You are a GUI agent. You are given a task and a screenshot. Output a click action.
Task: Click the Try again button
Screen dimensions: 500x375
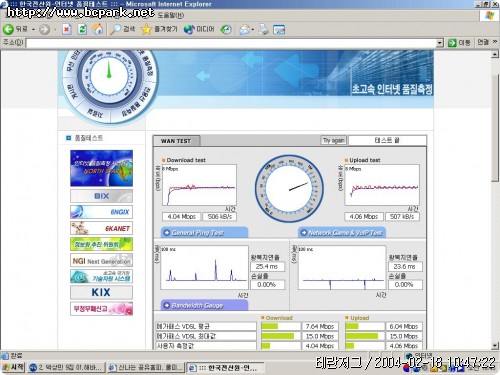coord(334,140)
